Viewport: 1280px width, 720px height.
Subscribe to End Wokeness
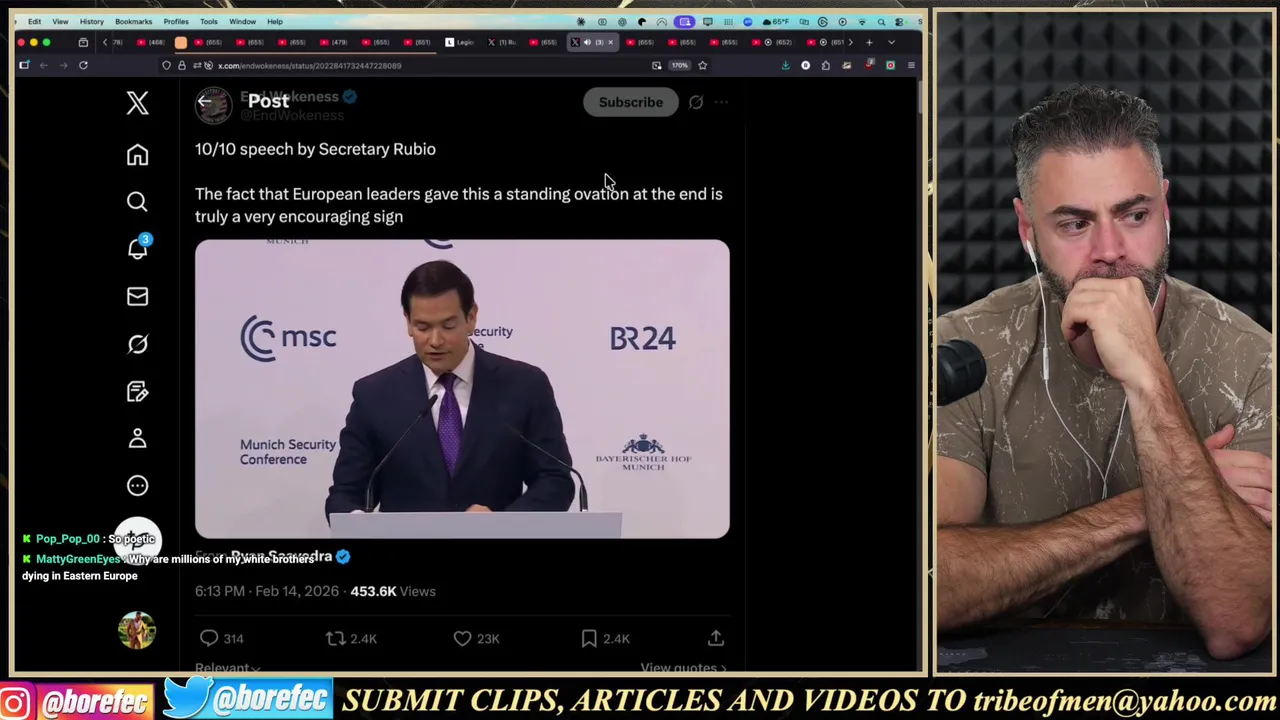[x=630, y=102]
